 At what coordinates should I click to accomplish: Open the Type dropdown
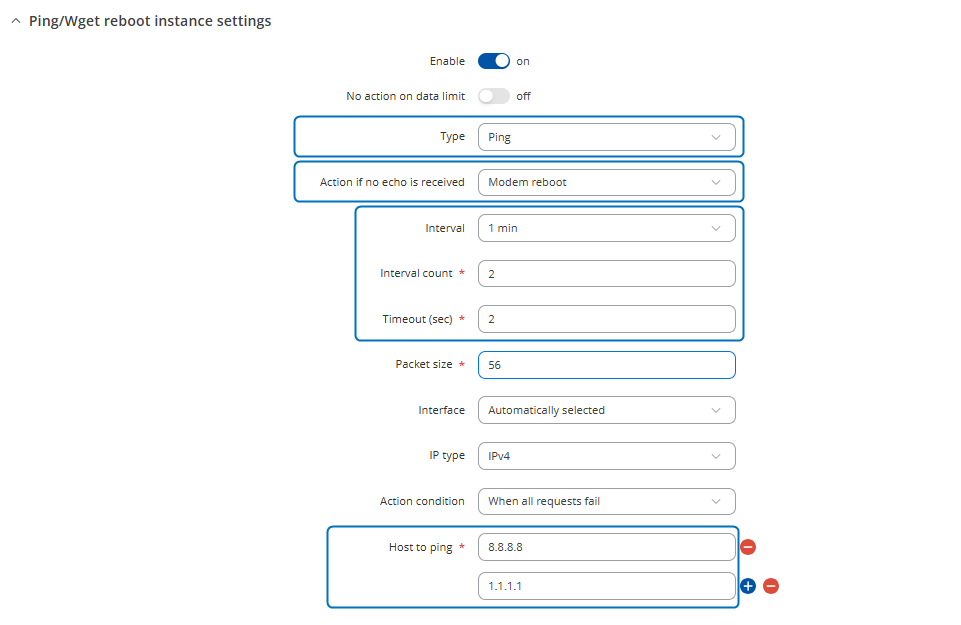click(x=606, y=137)
